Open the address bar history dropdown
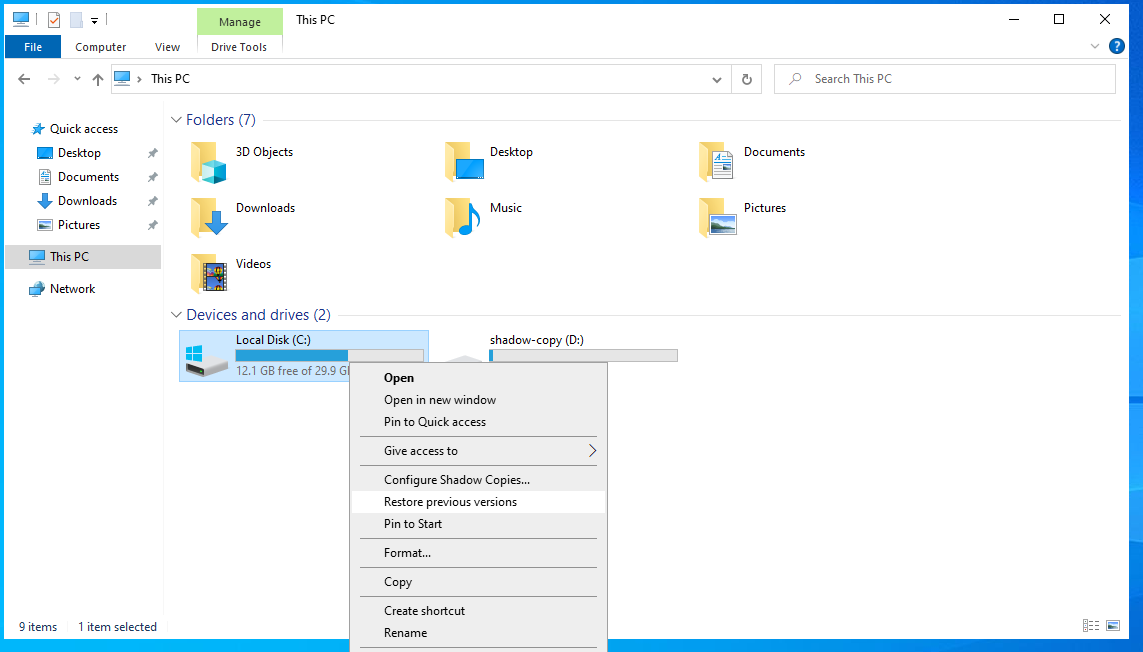Viewport: 1143px width, 652px height. (x=717, y=79)
